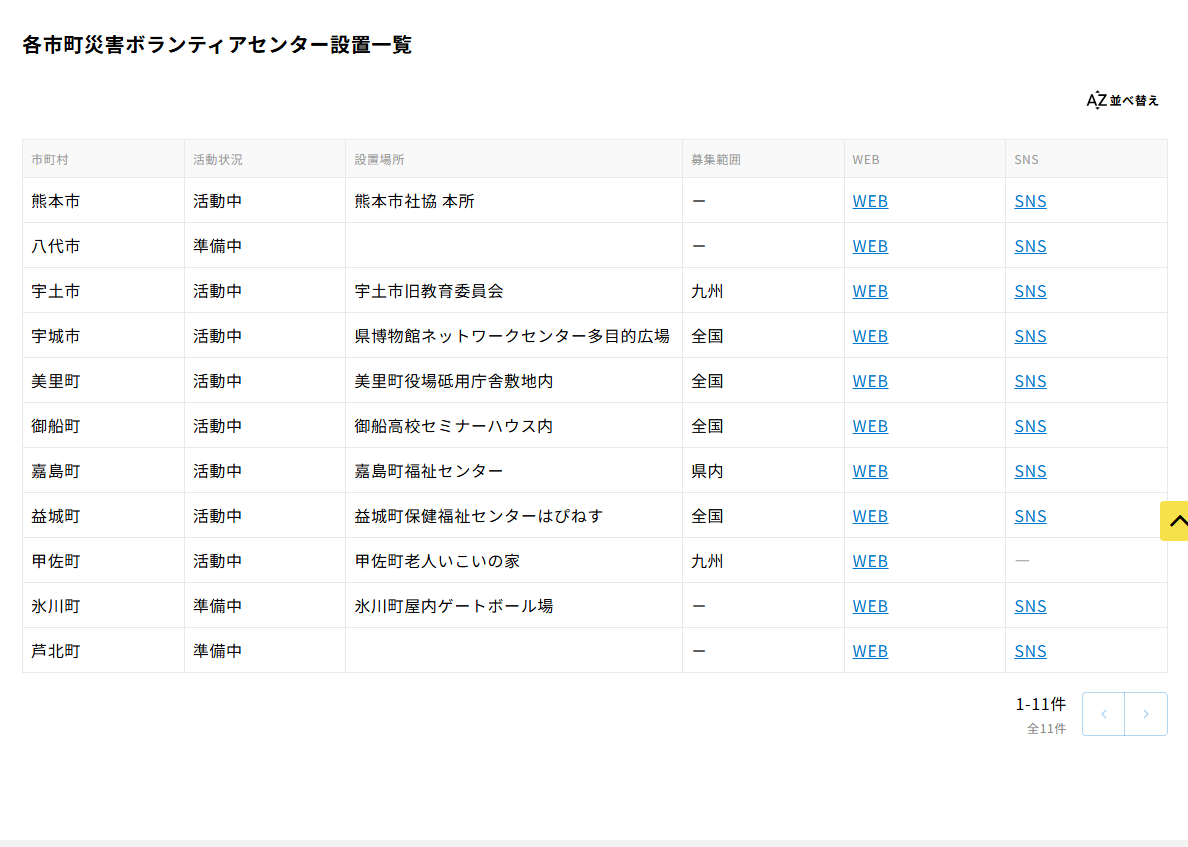Open SNS link for 宇土市
The image size is (1188, 847).
pyautogui.click(x=1030, y=291)
